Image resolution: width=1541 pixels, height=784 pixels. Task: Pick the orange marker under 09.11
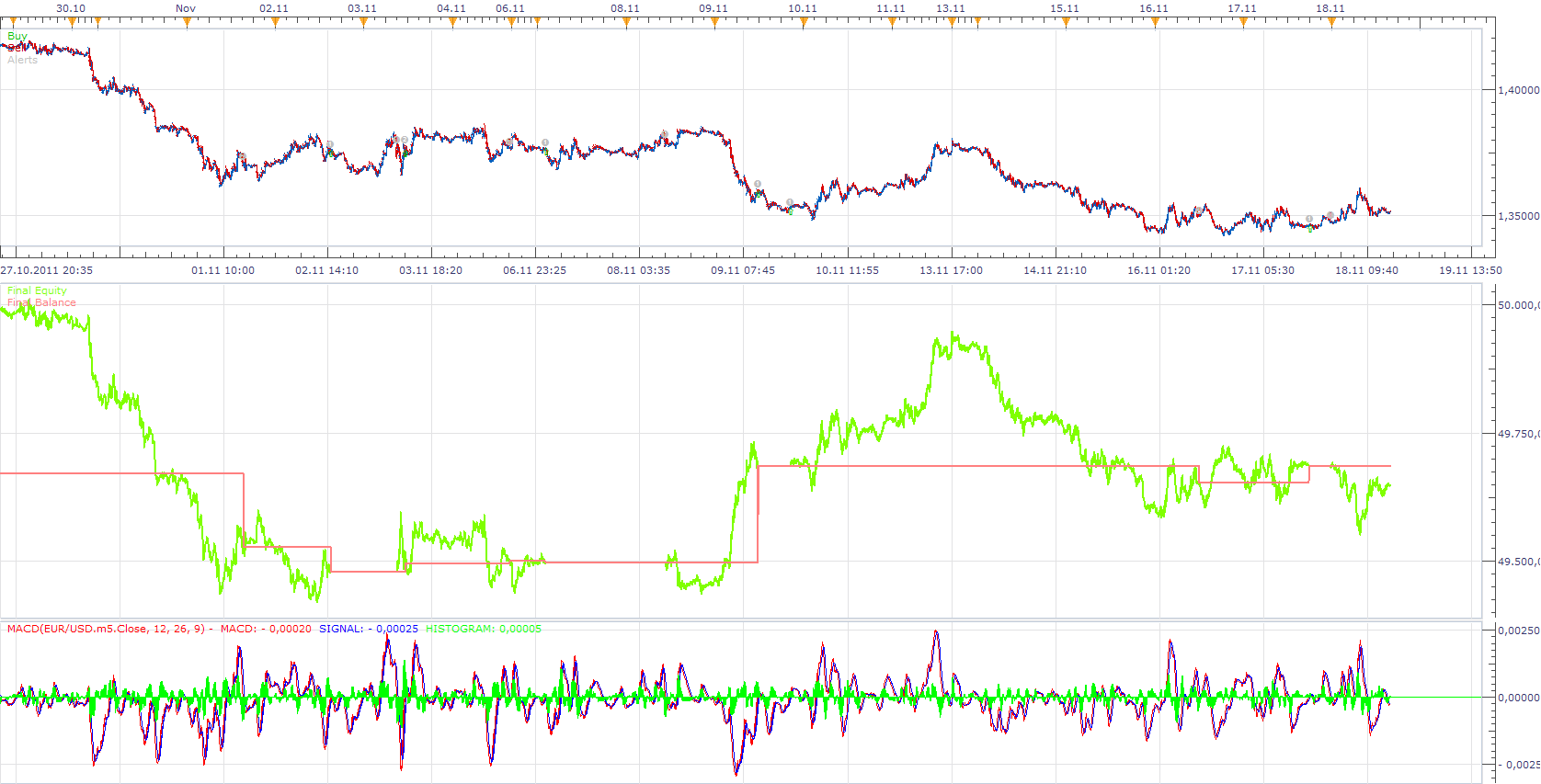coord(714,22)
